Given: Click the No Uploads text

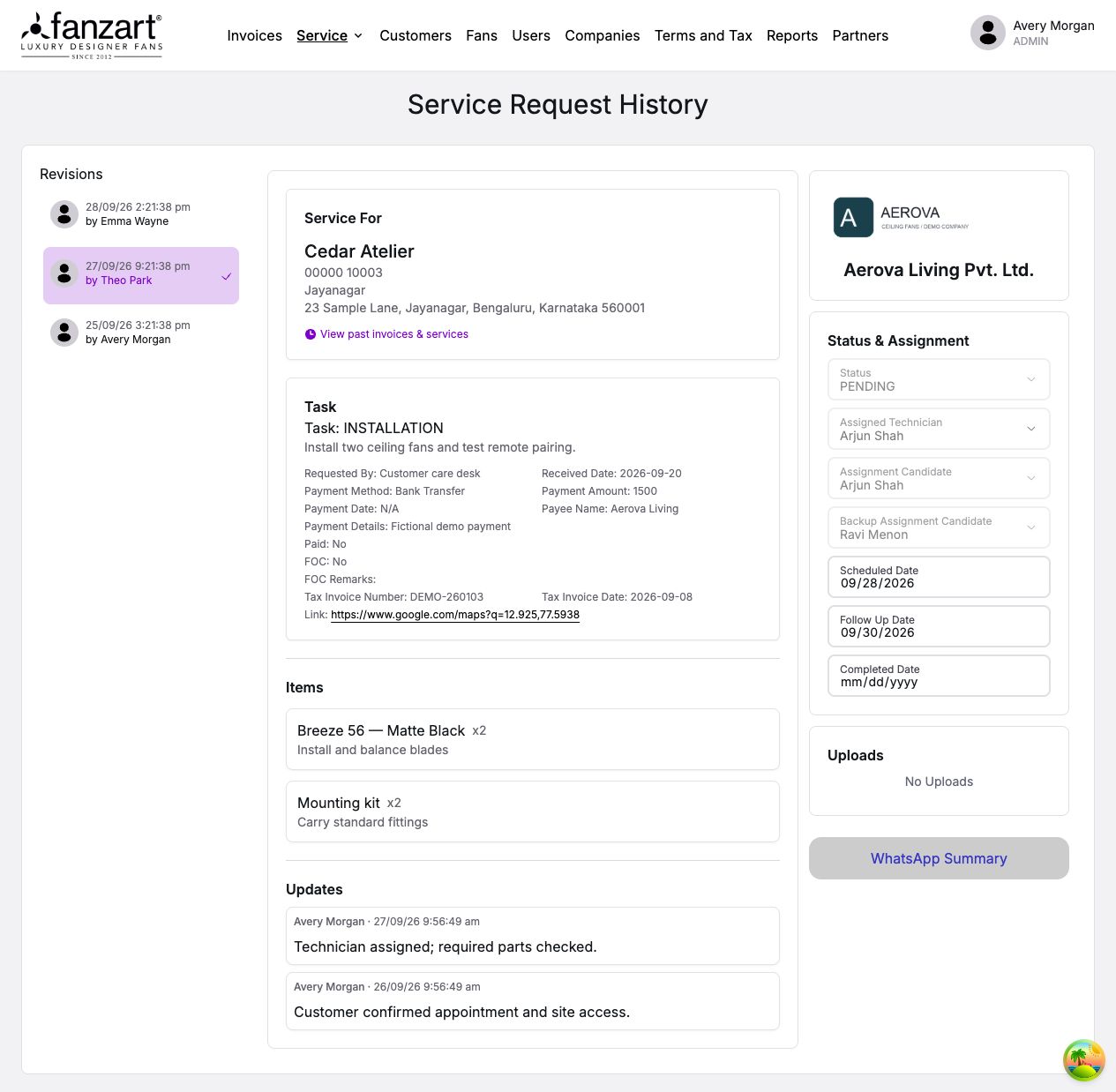Looking at the screenshot, I should pyautogui.click(x=939, y=782).
